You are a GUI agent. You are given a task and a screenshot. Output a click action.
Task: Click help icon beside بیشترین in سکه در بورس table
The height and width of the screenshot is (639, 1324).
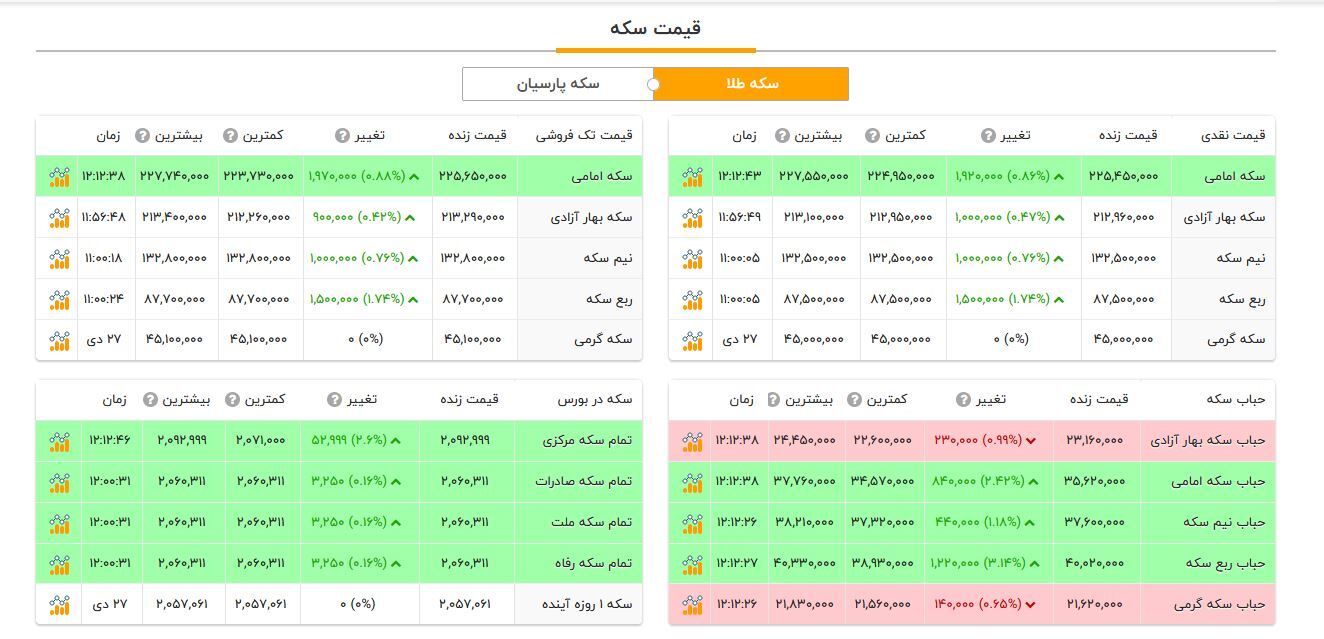coord(150,400)
